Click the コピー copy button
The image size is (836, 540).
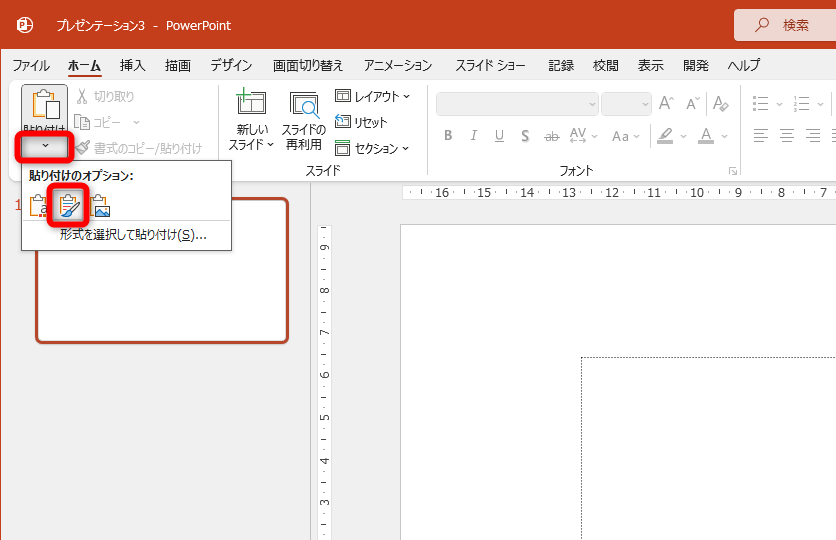click(99, 123)
